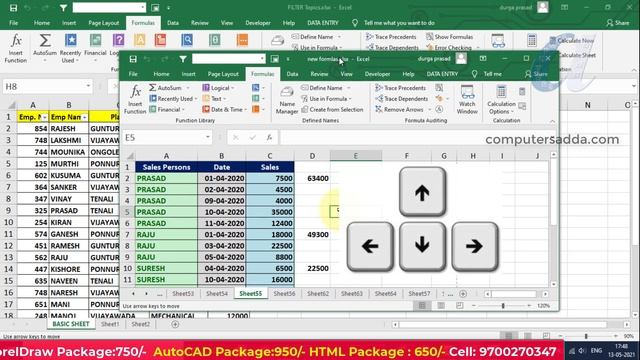Switch to Page Break Preview in front window
640x360 pixels.
click(x=460, y=305)
